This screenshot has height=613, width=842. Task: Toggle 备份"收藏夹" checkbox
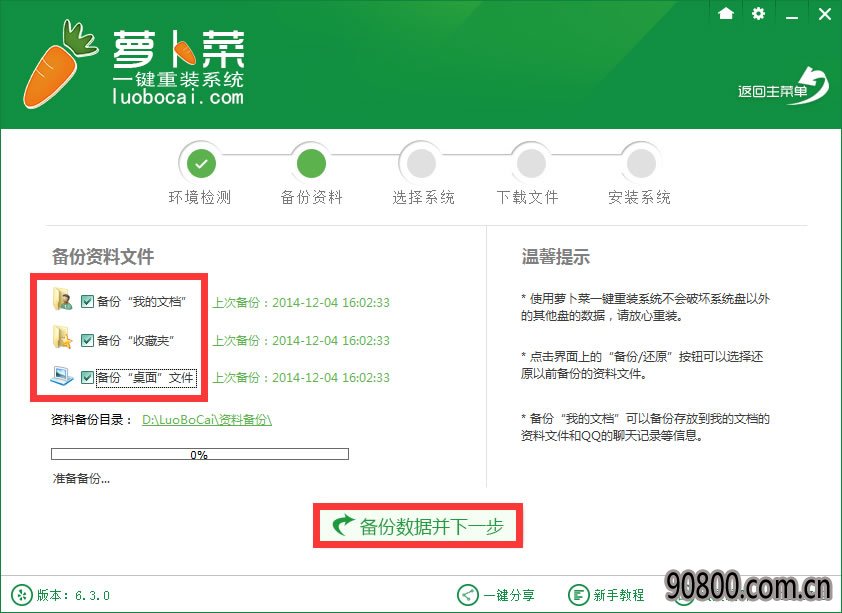[87, 340]
